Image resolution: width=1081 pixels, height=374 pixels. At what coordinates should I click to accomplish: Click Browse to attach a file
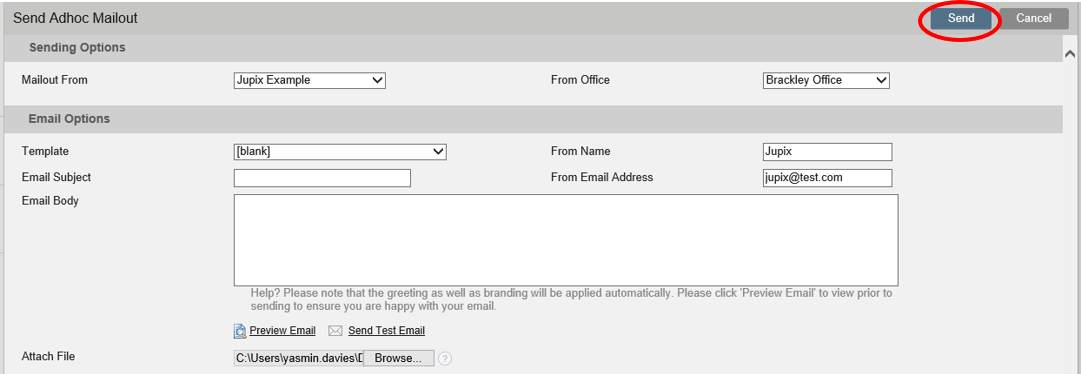tap(398, 358)
